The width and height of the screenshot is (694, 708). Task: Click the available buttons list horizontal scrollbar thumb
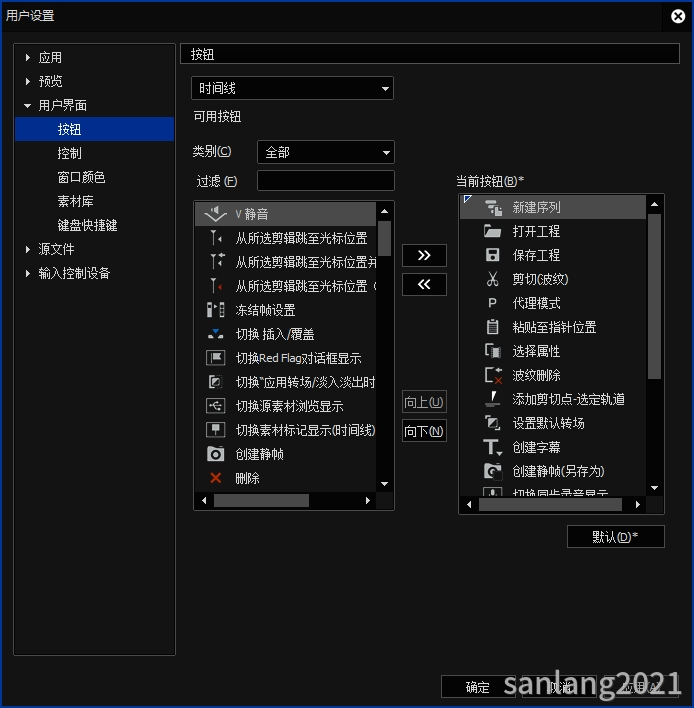pyautogui.click(x=261, y=500)
